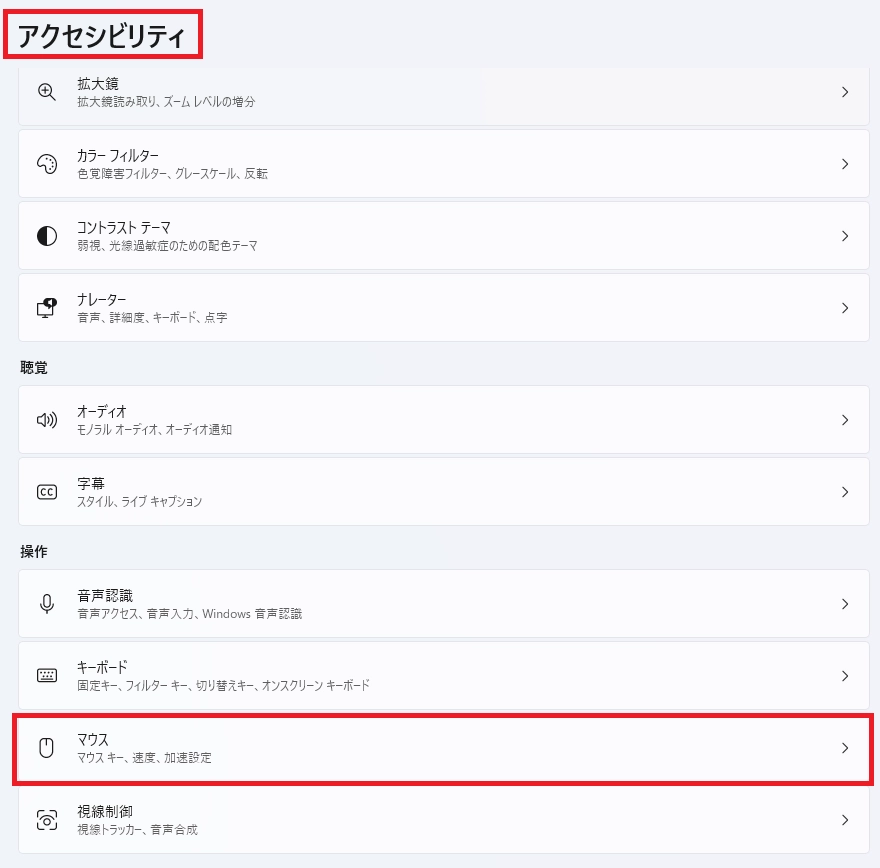
Task: Expand the カラー フィルター row chevron
Action: coord(845,164)
